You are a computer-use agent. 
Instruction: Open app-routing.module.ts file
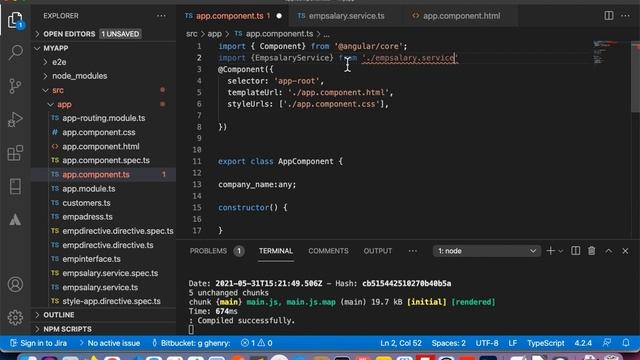pos(104,118)
